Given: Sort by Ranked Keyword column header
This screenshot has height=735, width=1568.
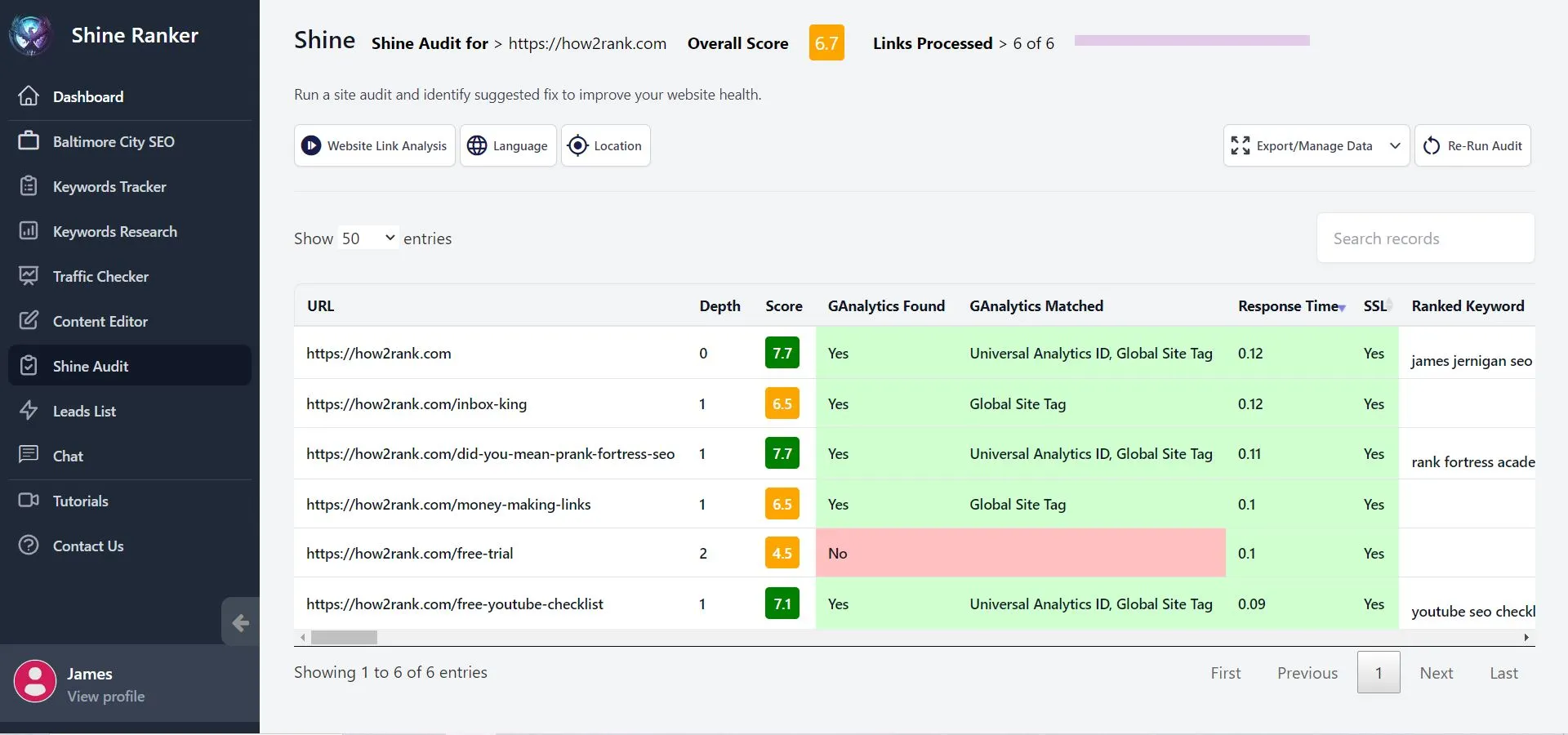Looking at the screenshot, I should point(1468,305).
